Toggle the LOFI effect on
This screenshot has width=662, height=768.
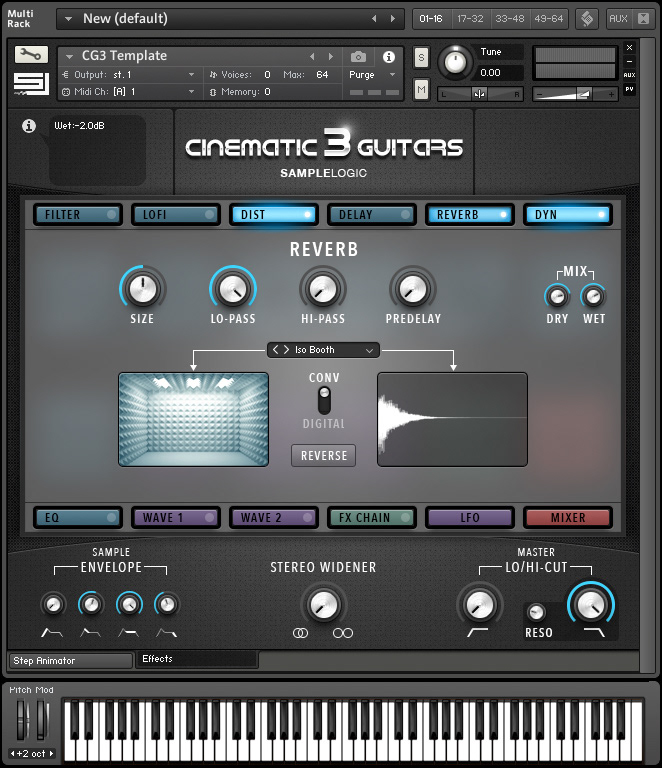(x=176, y=215)
